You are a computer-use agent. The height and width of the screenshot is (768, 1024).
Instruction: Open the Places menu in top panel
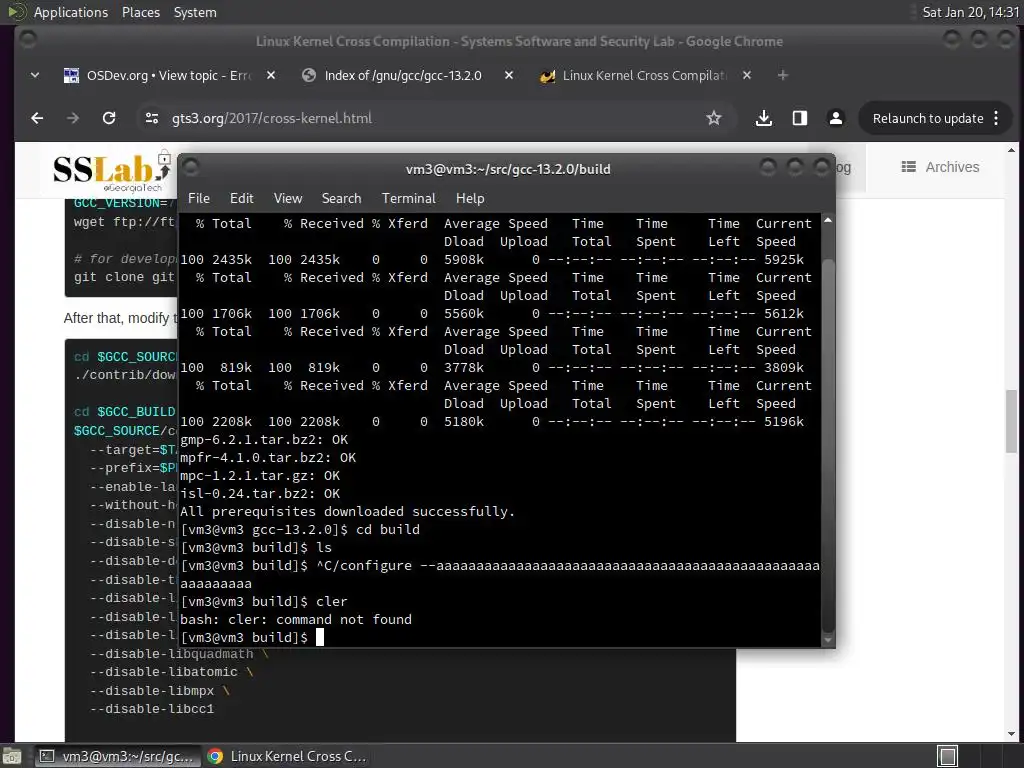point(140,12)
